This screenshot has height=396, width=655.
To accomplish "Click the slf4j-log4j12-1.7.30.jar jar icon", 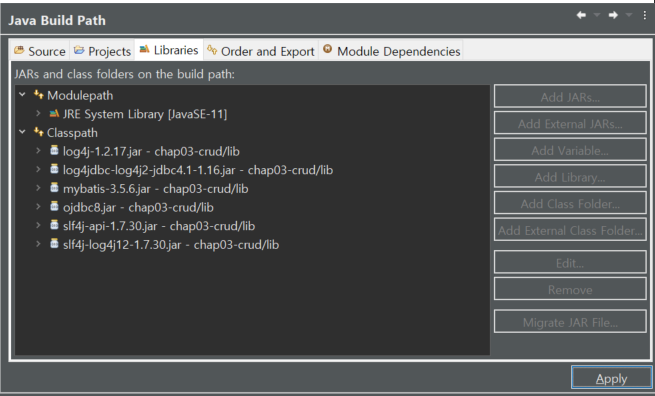I will [54, 243].
